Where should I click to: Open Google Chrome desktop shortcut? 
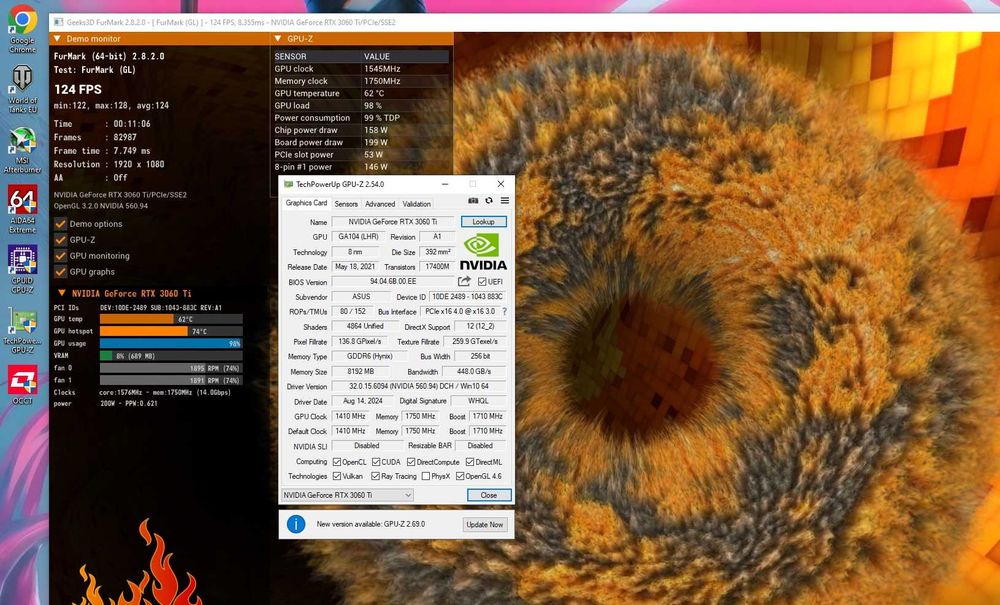(22, 29)
